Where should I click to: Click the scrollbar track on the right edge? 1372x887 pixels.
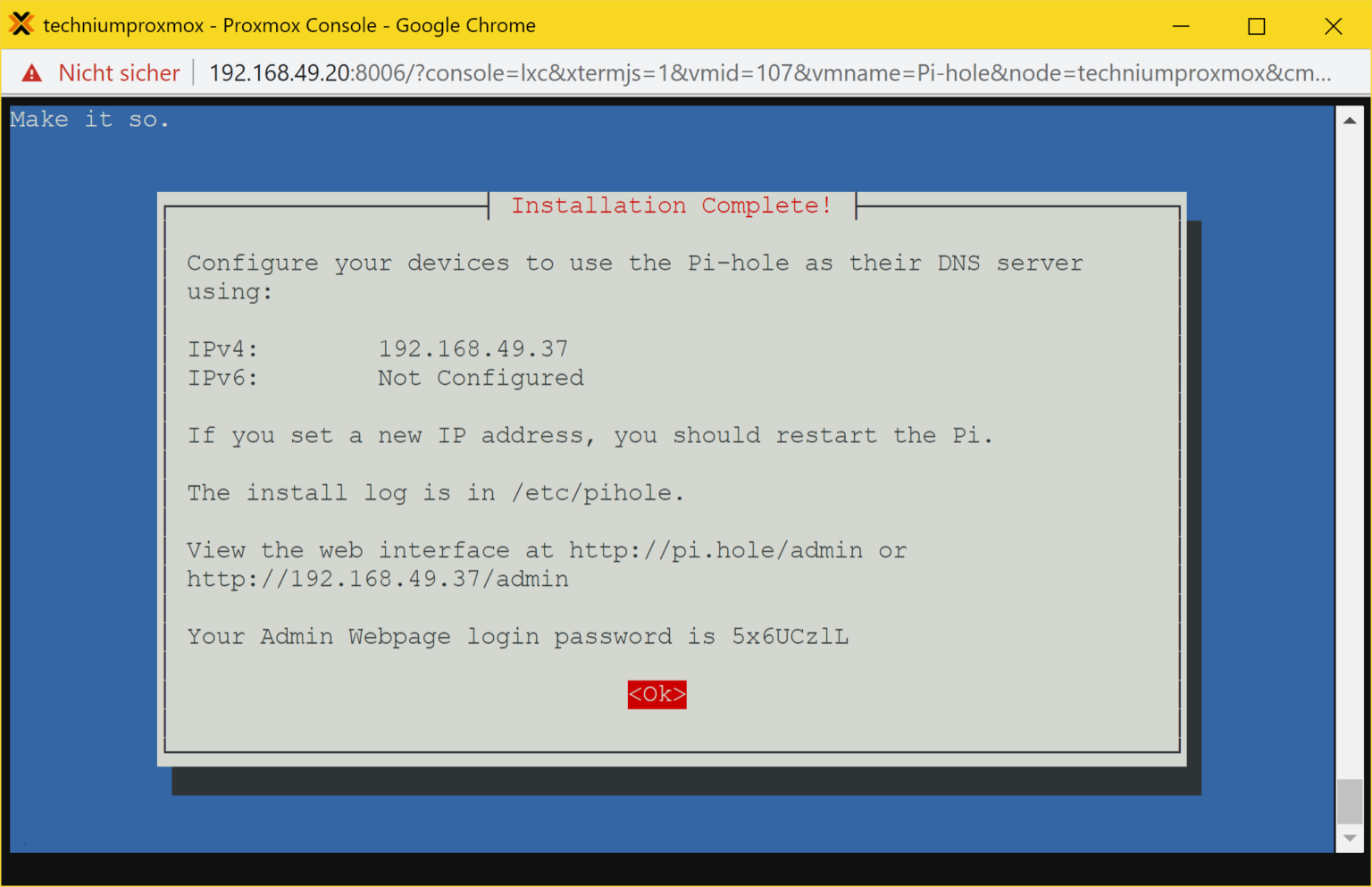point(1349,447)
